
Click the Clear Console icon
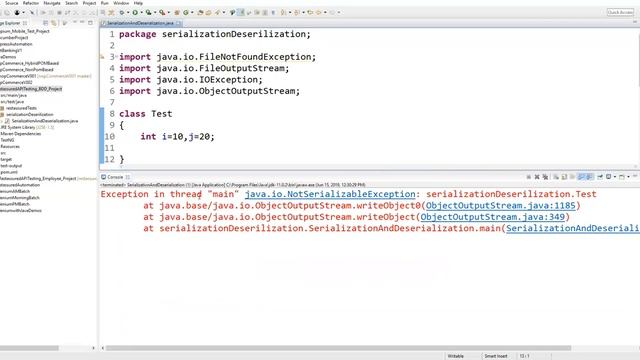point(556,177)
